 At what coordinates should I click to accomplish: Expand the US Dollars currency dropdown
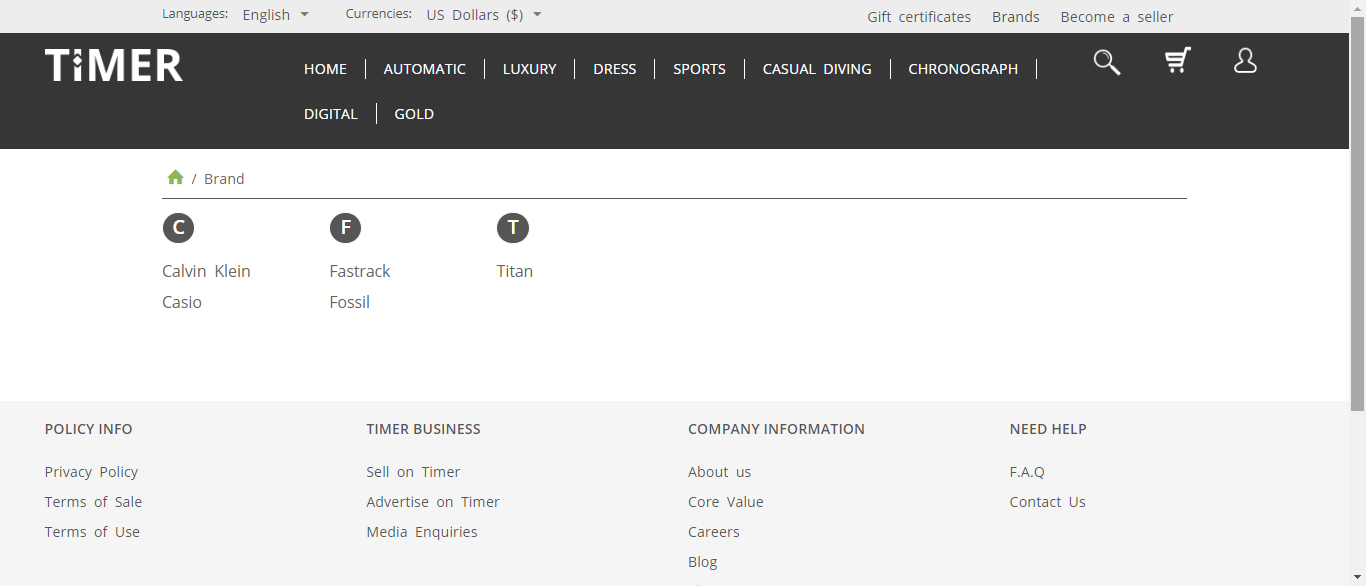(x=484, y=15)
